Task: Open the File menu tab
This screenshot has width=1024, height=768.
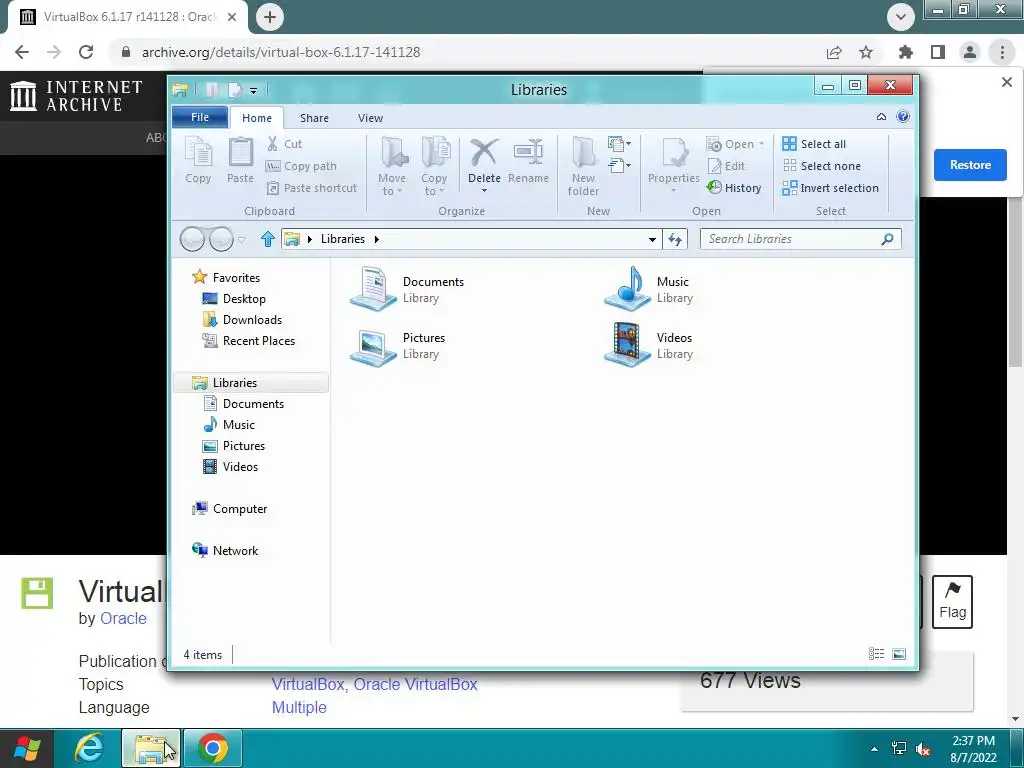Action: pos(200,118)
